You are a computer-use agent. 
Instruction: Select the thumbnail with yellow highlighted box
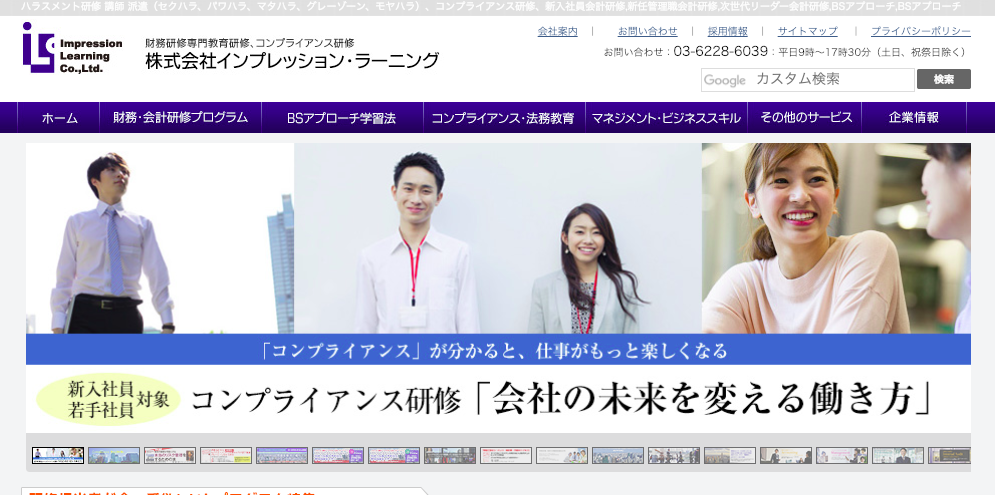click(226, 455)
